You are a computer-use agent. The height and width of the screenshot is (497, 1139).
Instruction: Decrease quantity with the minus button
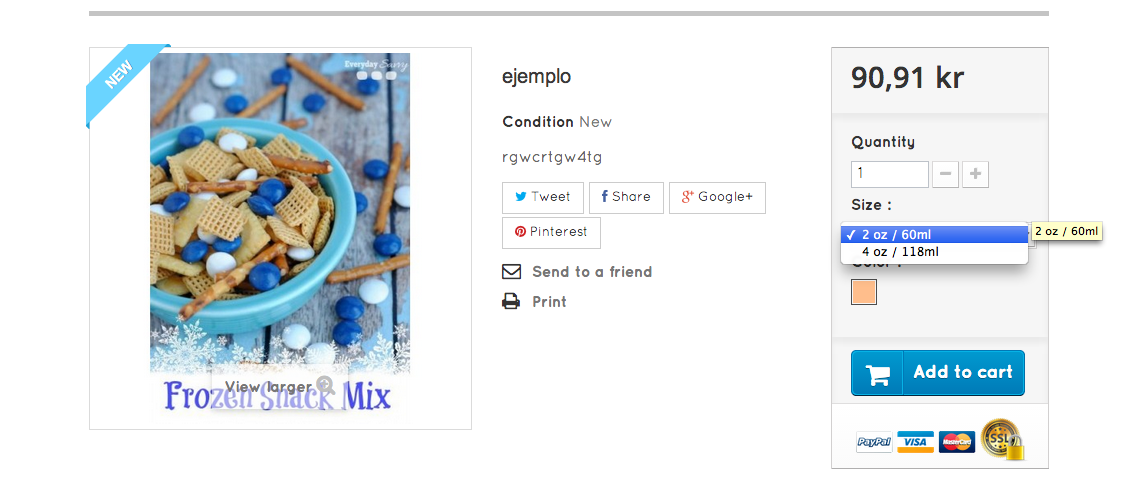945,174
